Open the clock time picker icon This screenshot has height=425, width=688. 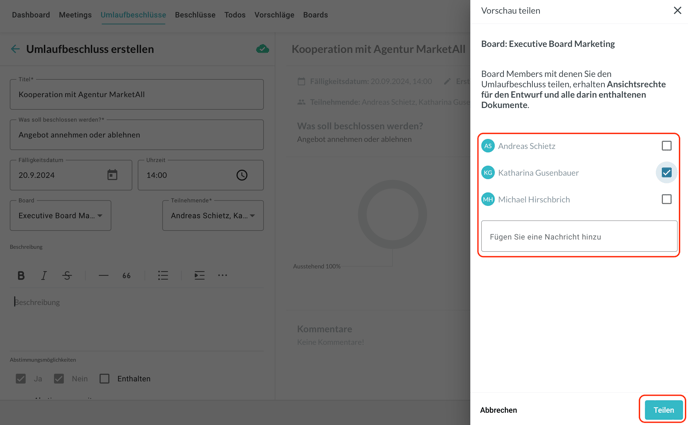coord(242,175)
